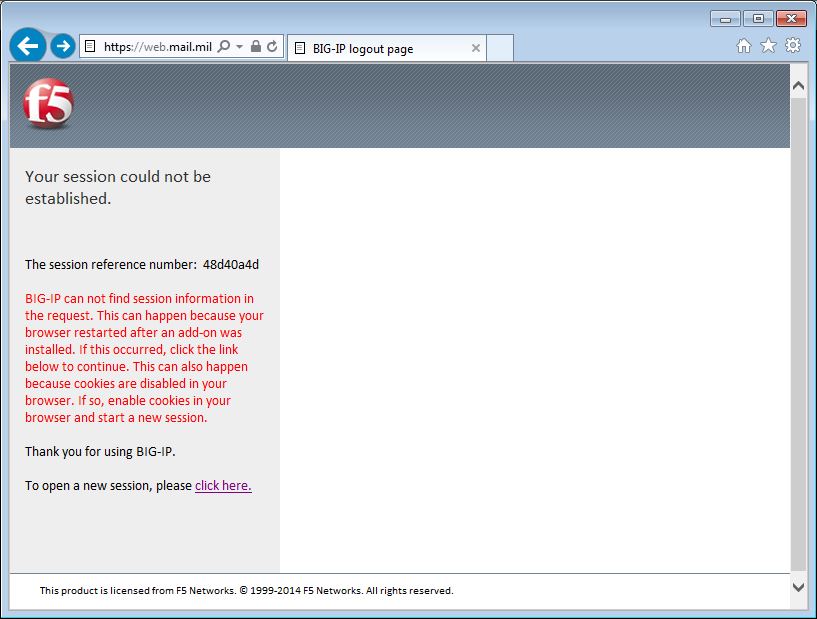Image resolution: width=817 pixels, height=619 pixels.
Task: Click the red F5 logo
Action: point(48,104)
